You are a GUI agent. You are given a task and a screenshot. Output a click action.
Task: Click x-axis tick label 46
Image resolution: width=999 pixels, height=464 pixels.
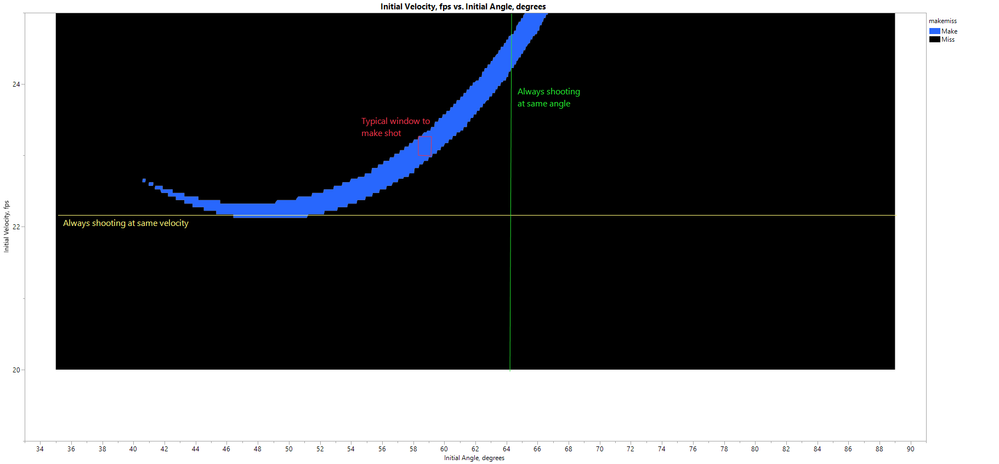227,448
